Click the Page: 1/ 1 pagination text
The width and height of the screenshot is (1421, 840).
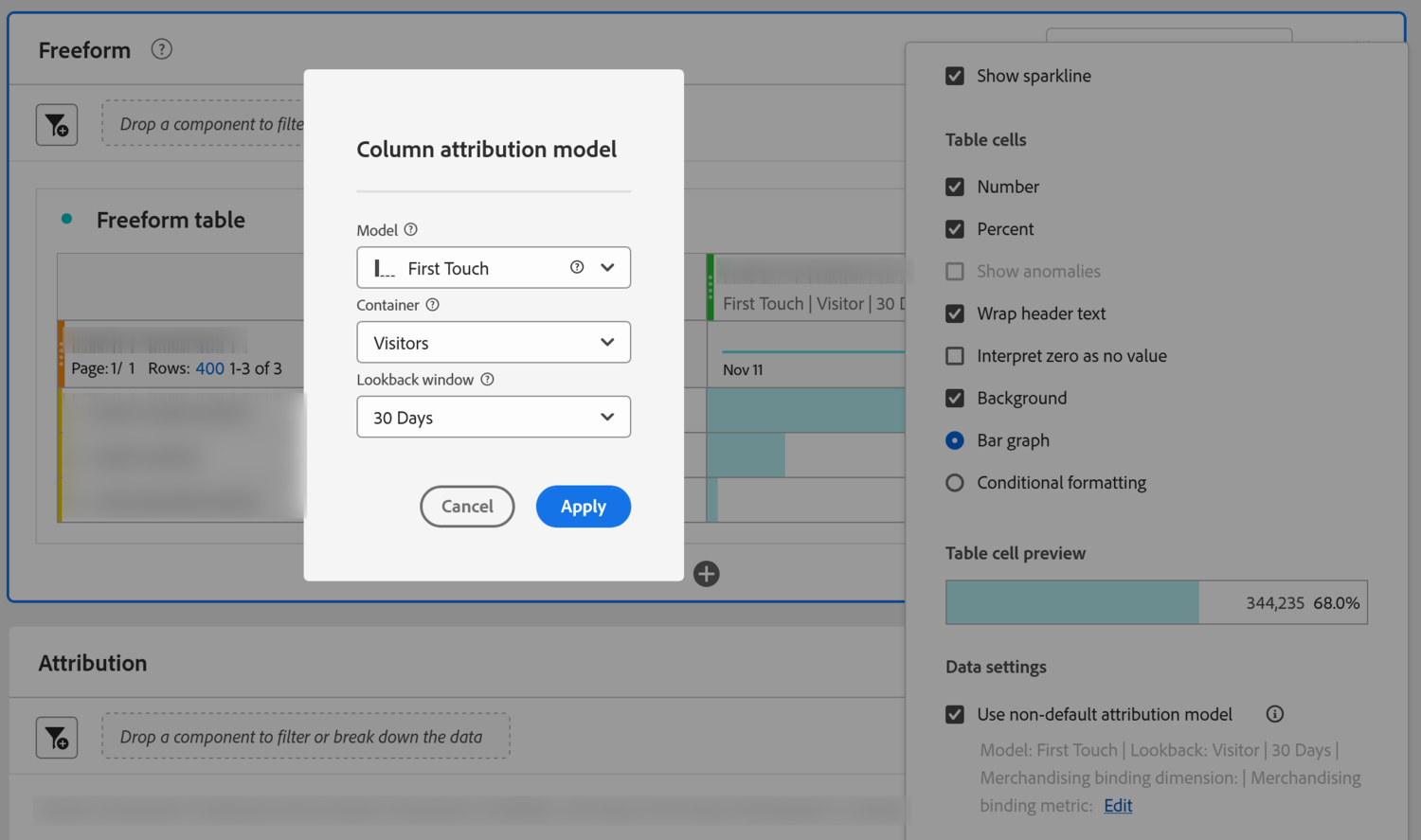click(103, 368)
